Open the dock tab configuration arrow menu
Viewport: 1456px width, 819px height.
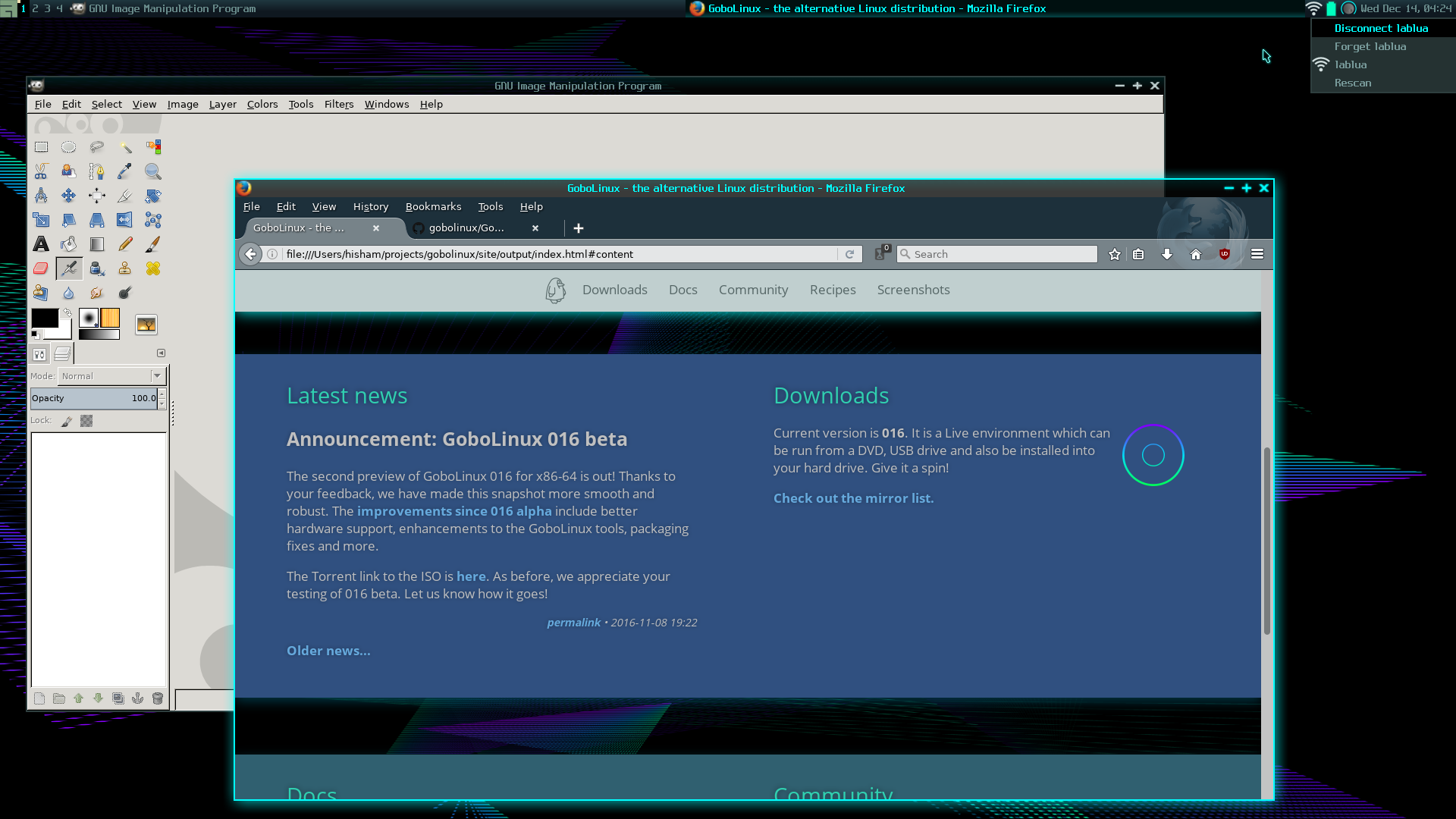tap(161, 353)
